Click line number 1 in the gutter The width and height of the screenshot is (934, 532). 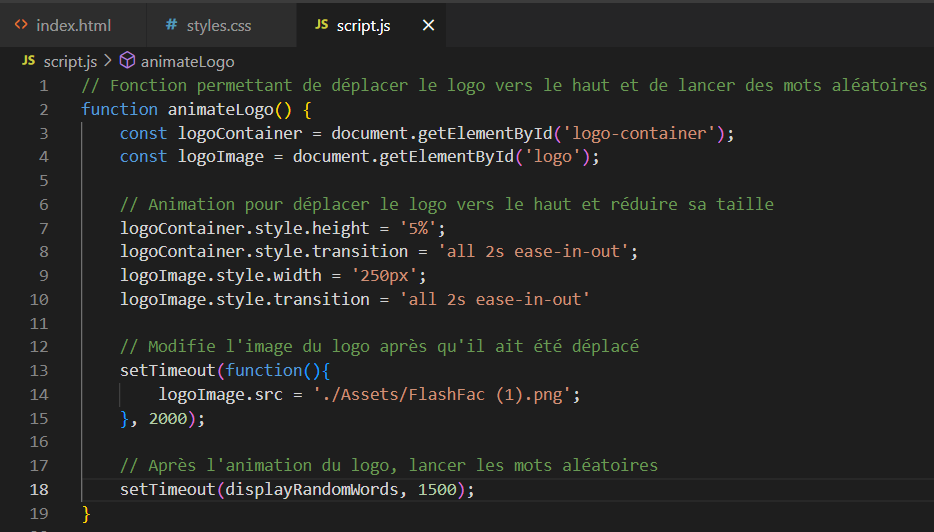(43, 86)
